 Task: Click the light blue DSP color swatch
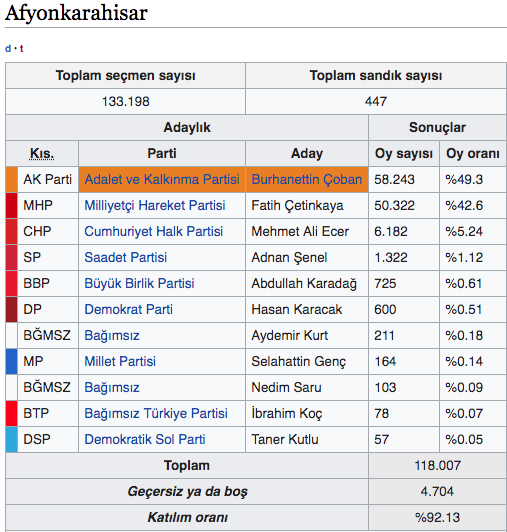pyautogui.click(x=12, y=439)
